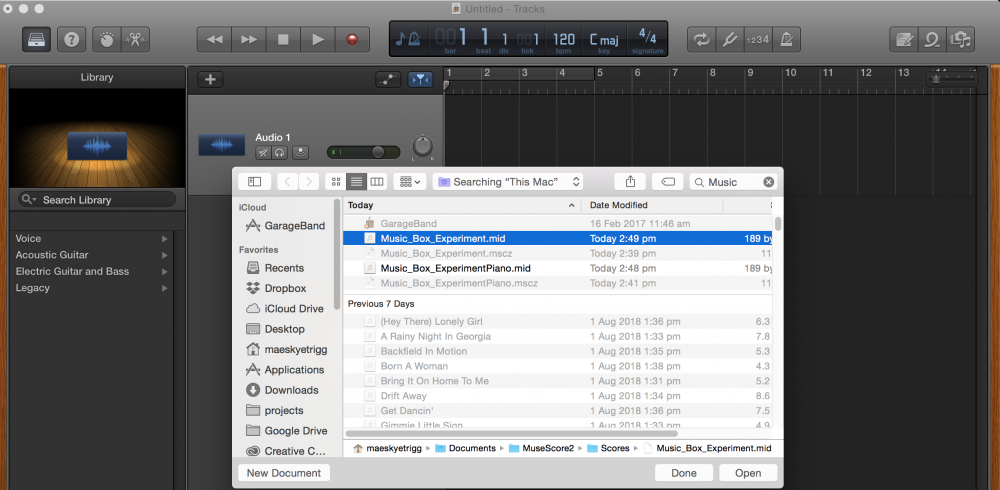
Task: Go back in file dialog
Action: coord(287,182)
